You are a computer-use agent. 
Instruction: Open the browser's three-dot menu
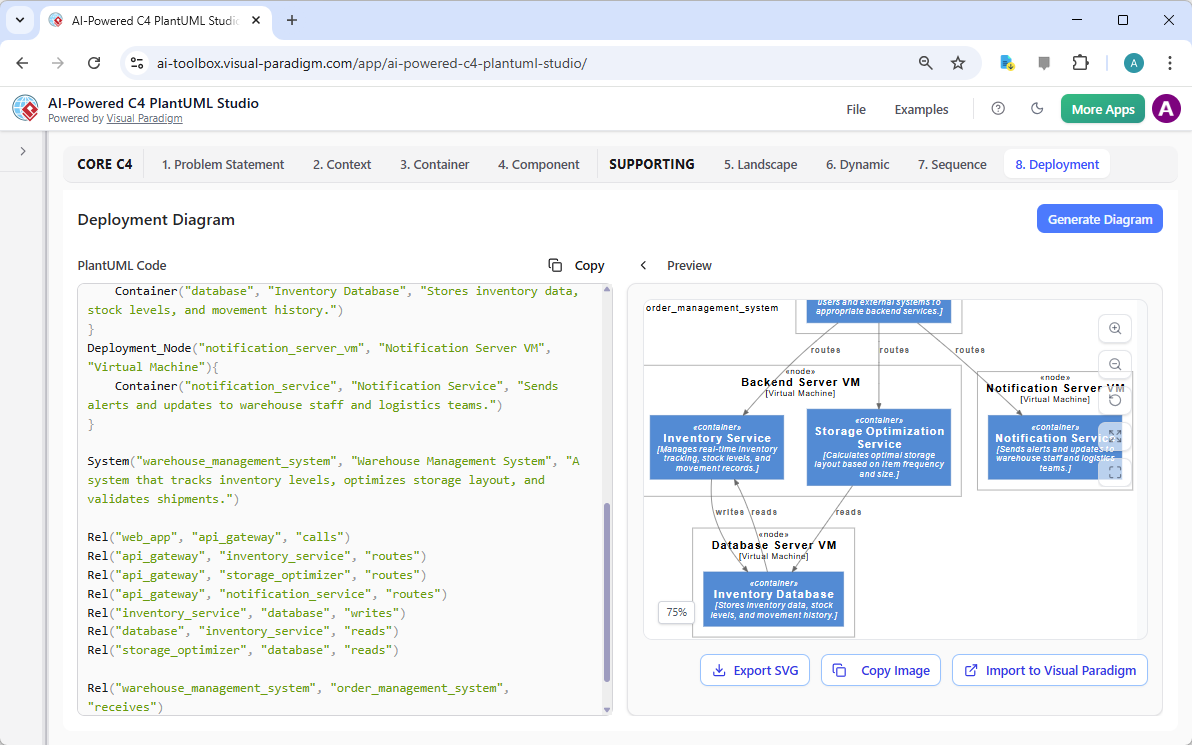coord(1170,62)
